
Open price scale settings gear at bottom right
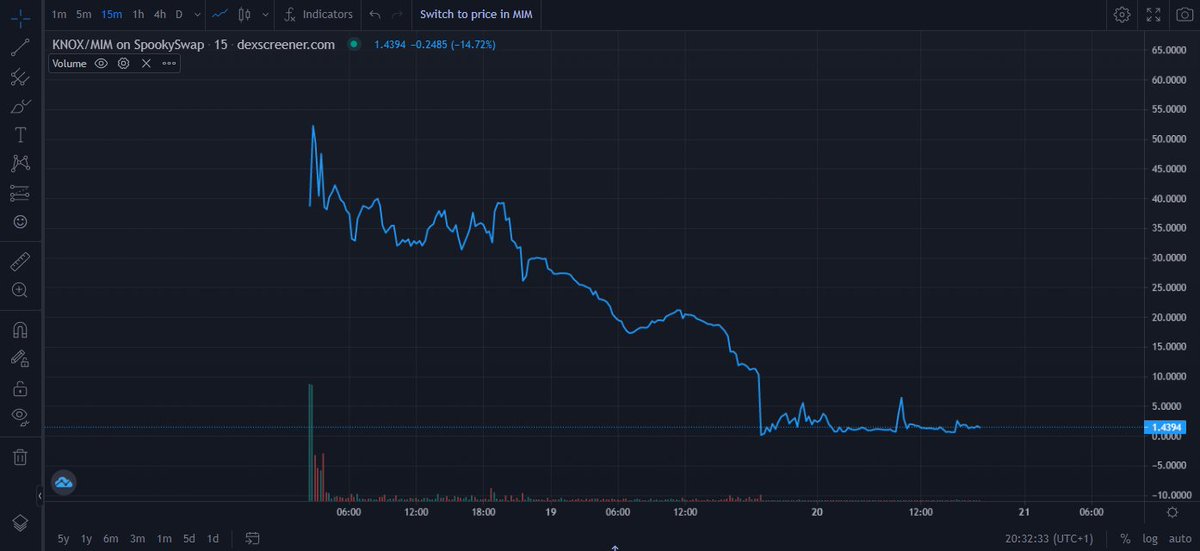(1172, 511)
